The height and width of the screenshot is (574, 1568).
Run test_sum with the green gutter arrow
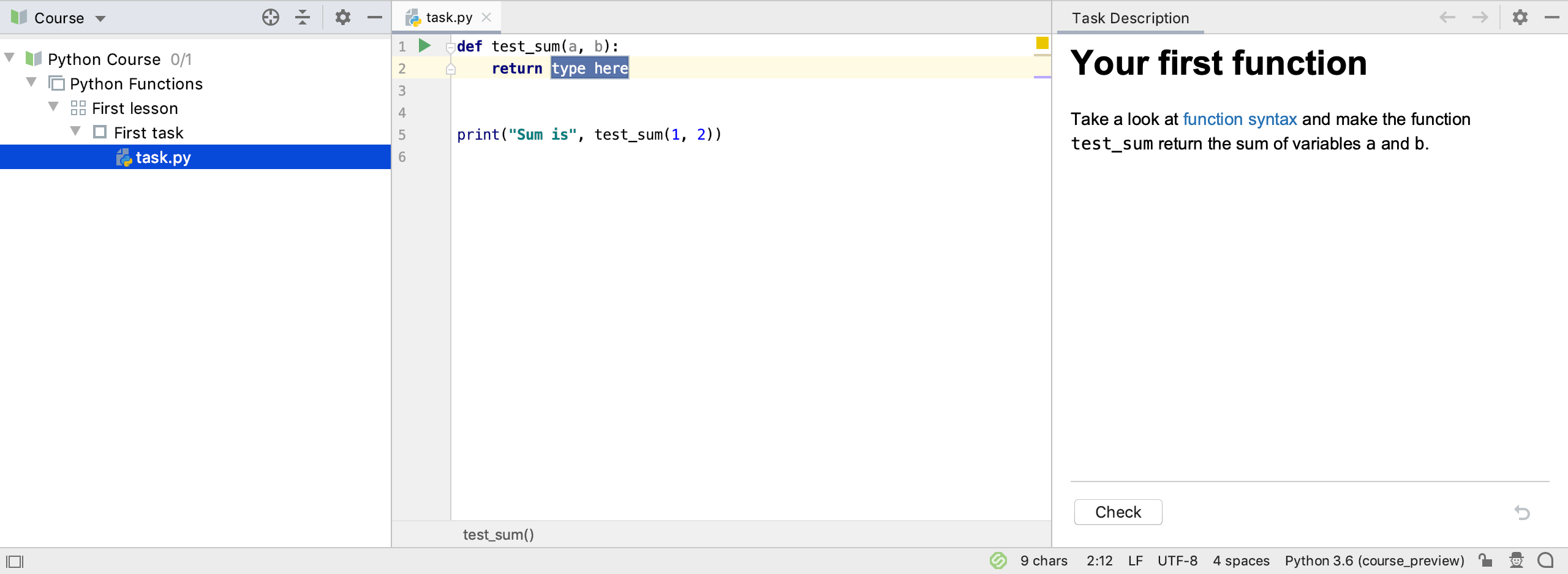pos(424,46)
